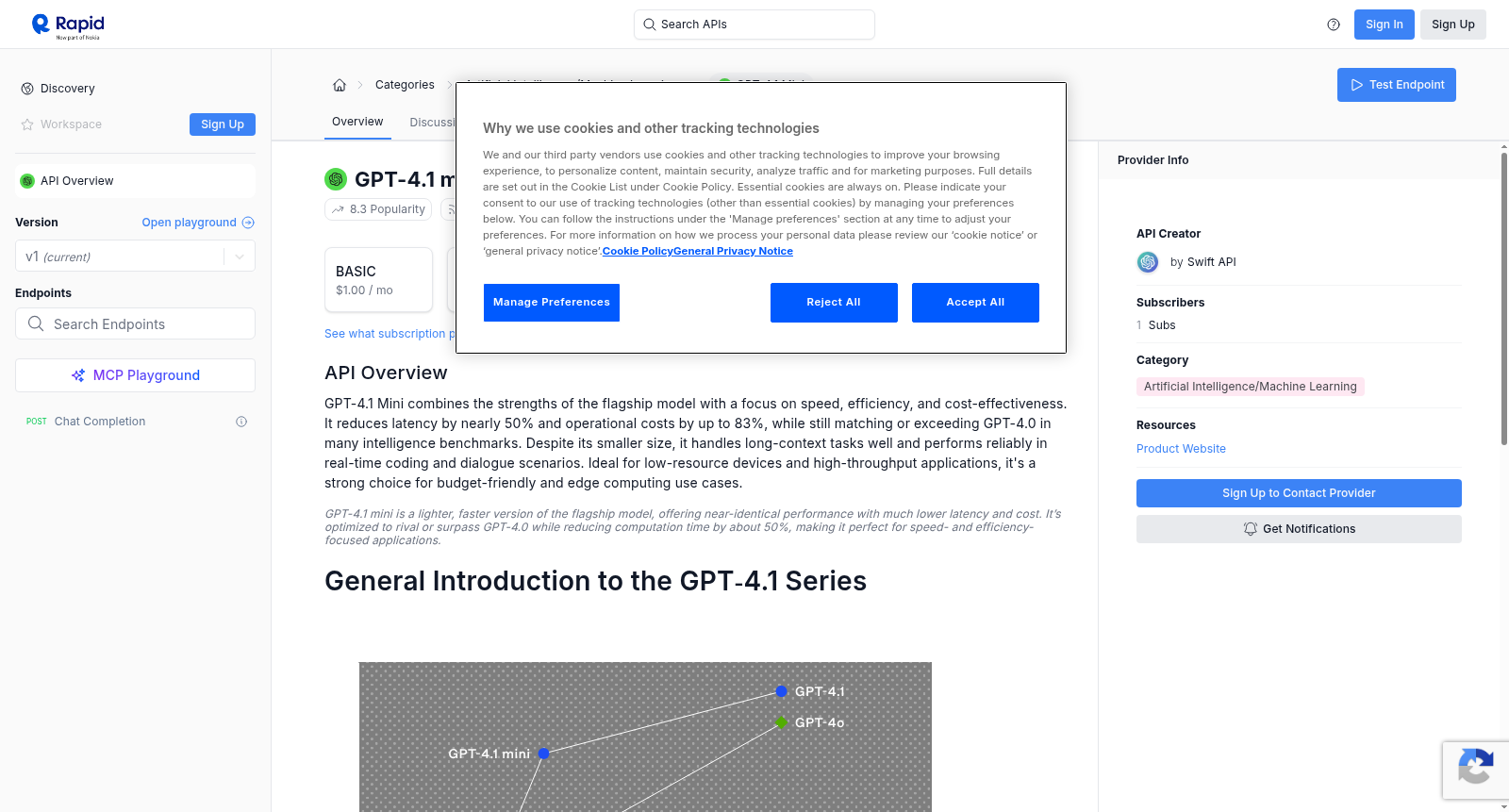The width and height of the screenshot is (1509, 812).
Task: Select the BASIC $1.00 / mo plan card
Action: (x=378, y=280)
